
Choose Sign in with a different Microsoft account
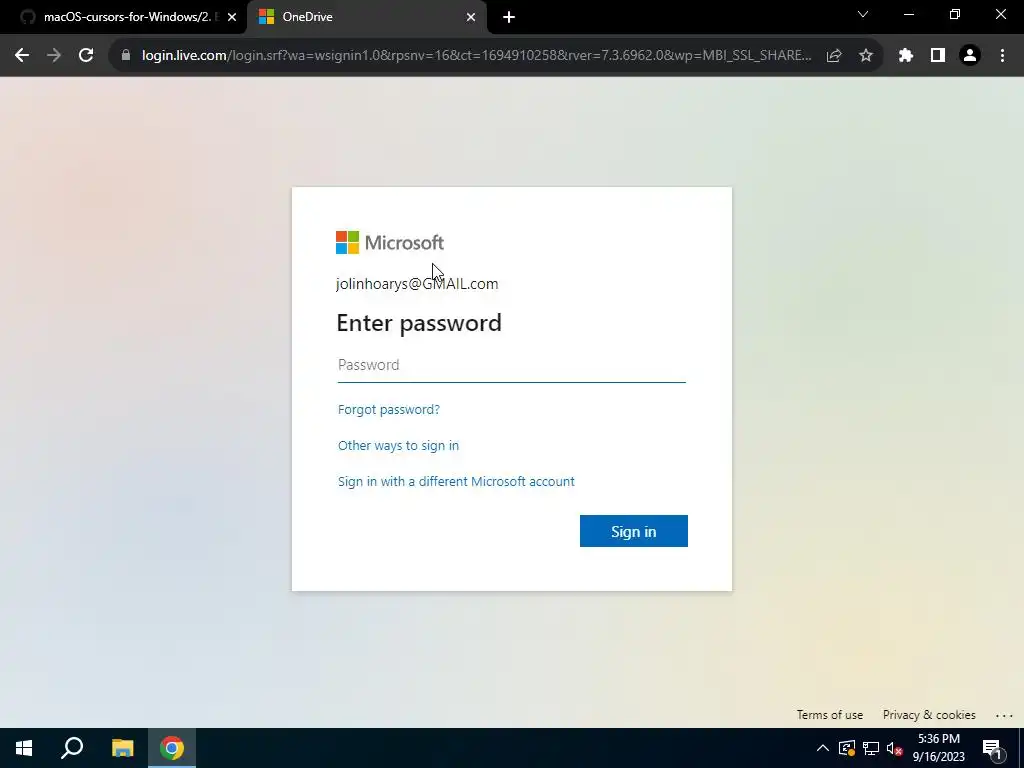tap(456, 481)
